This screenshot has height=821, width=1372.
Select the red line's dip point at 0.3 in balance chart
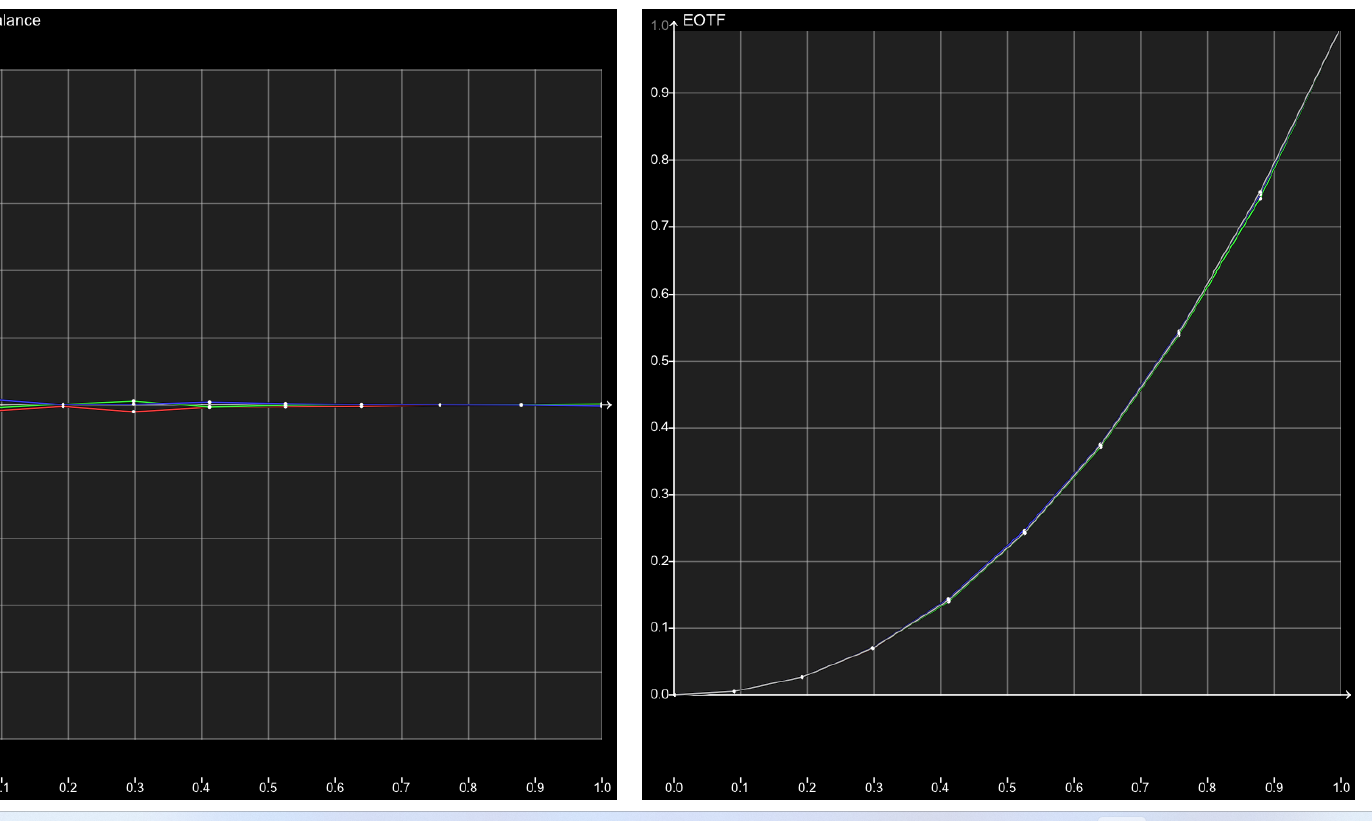(133, 411)
